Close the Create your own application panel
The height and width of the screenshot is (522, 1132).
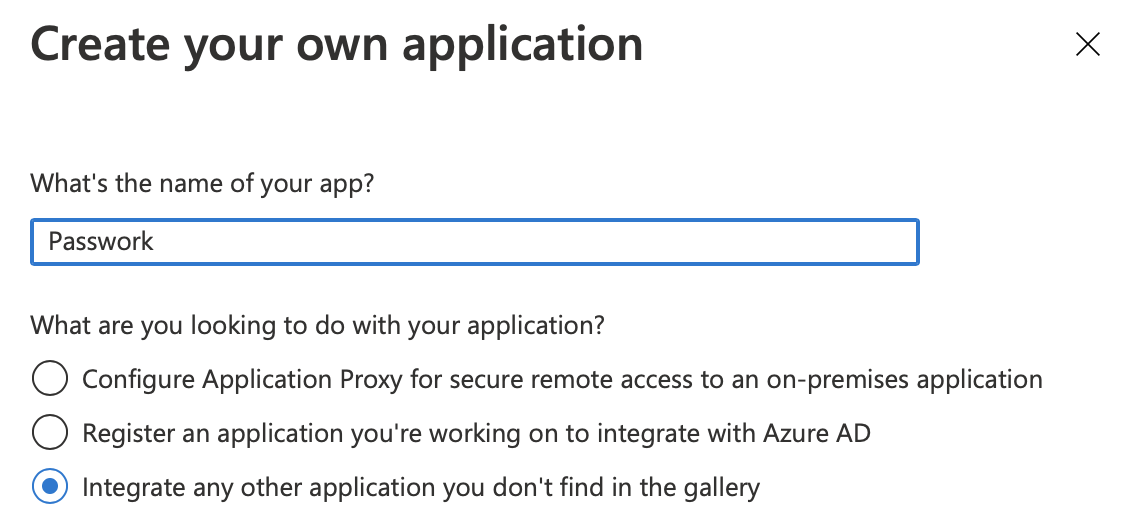pos(1087,45)
